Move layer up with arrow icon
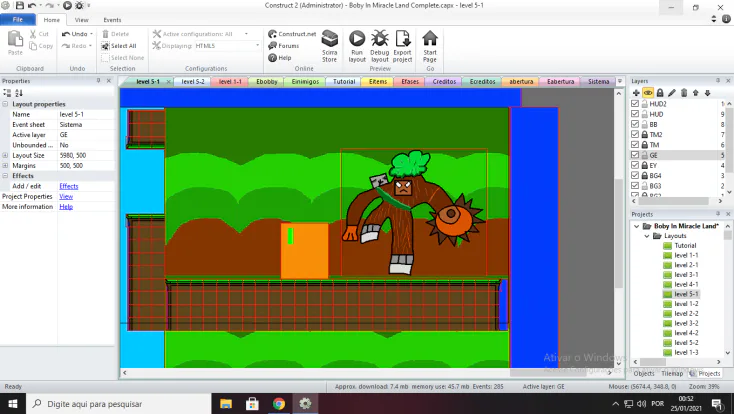The image size is (734, 414). pos(696,93)
